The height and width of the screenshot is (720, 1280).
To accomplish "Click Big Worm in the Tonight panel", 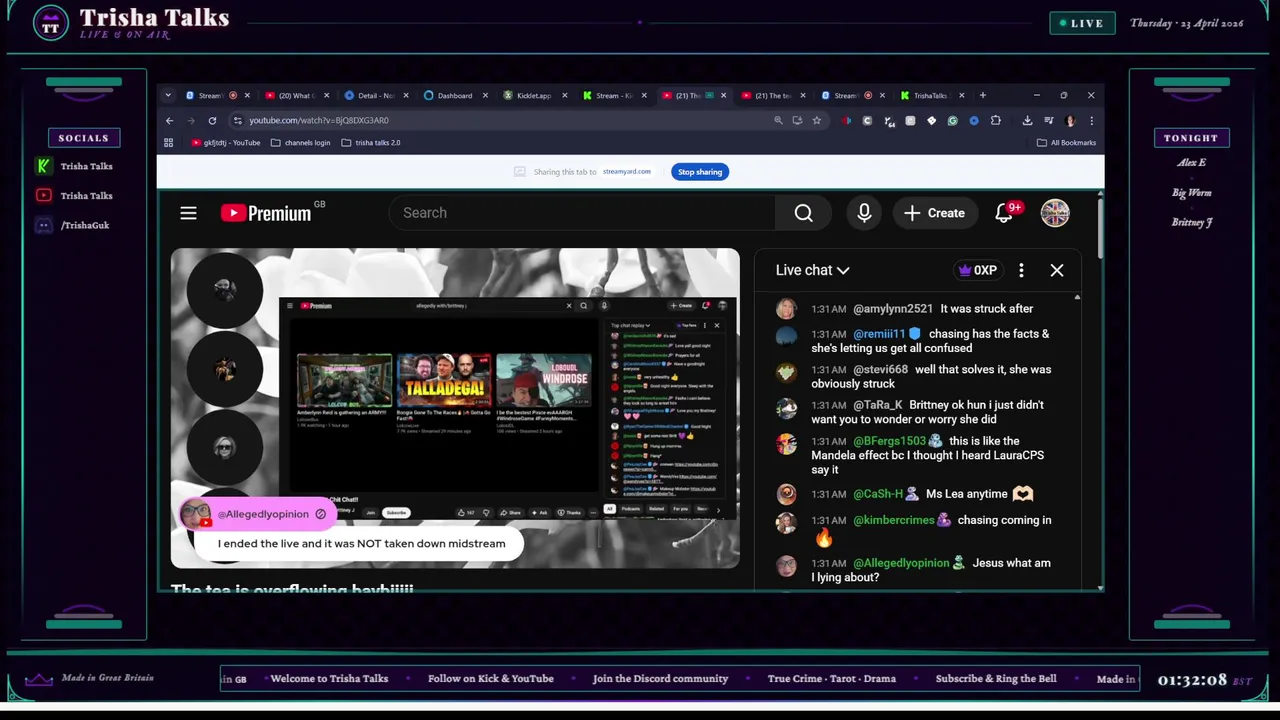I will [x=1191, y=192].
